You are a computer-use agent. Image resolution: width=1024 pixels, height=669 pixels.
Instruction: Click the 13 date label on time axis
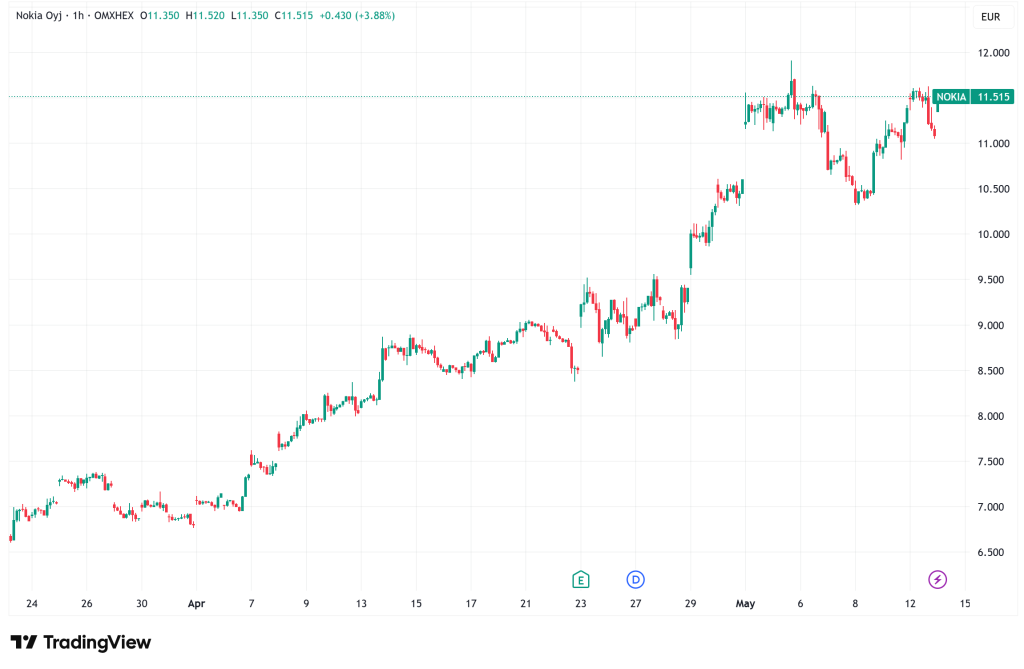(361, 604)
